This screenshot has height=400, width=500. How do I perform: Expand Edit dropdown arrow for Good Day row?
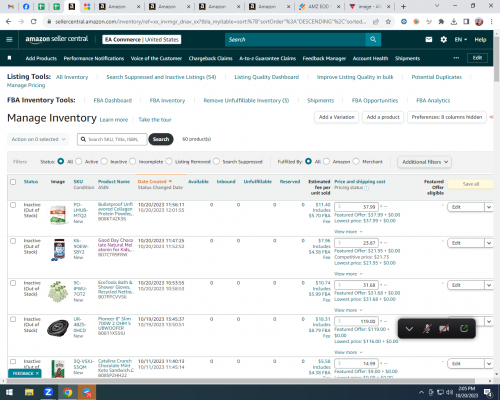[x=489, y=243]
